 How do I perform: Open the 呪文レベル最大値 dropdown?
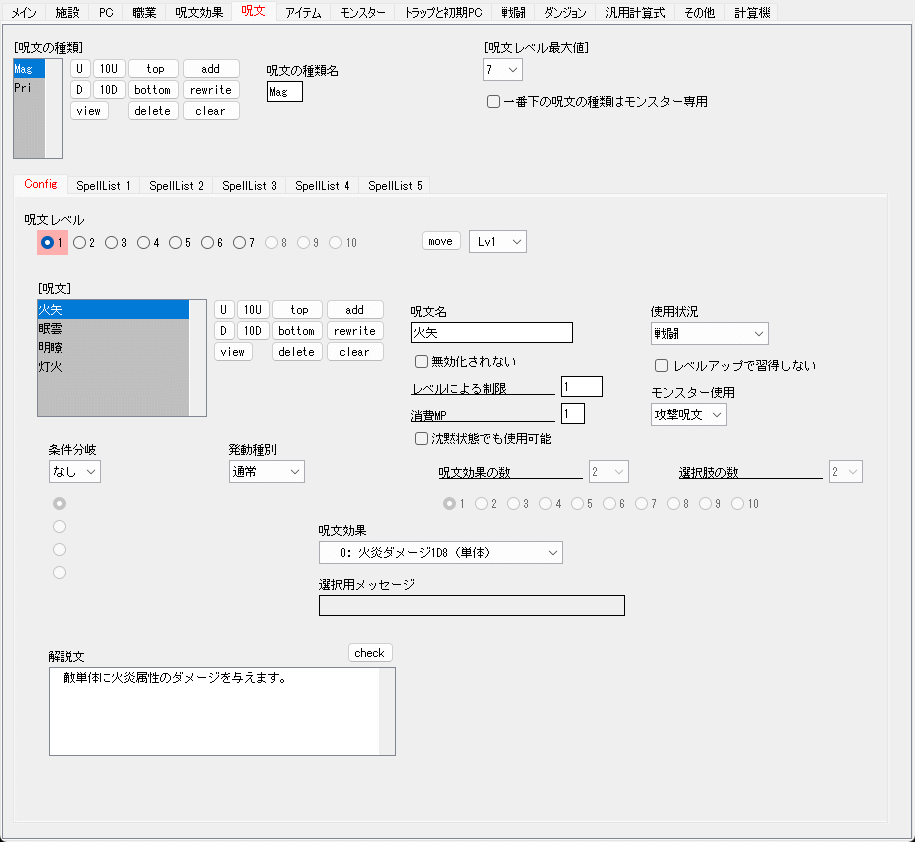click(x=502, y=70)
